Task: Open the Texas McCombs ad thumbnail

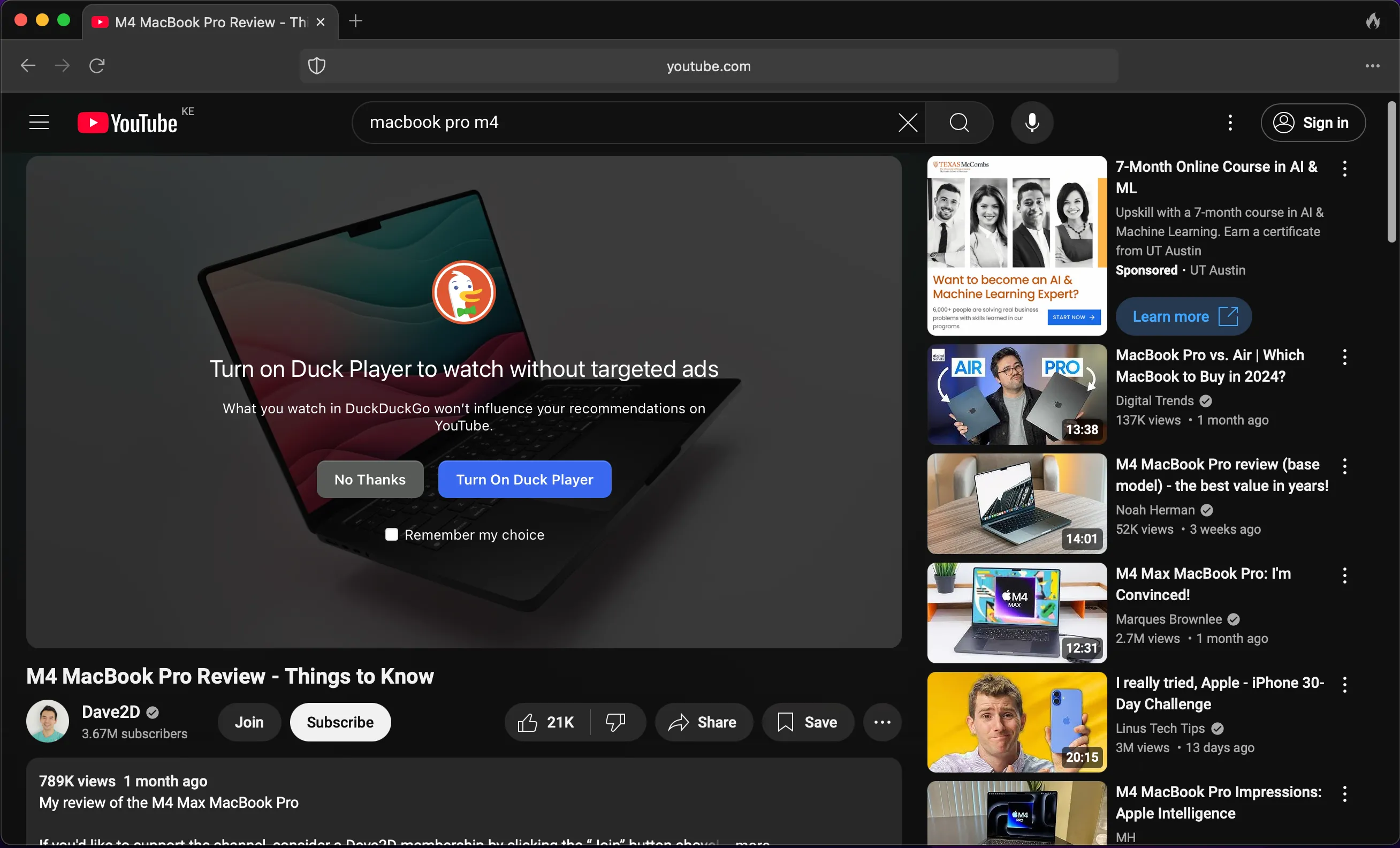Action: click(x=1017, y=246)
